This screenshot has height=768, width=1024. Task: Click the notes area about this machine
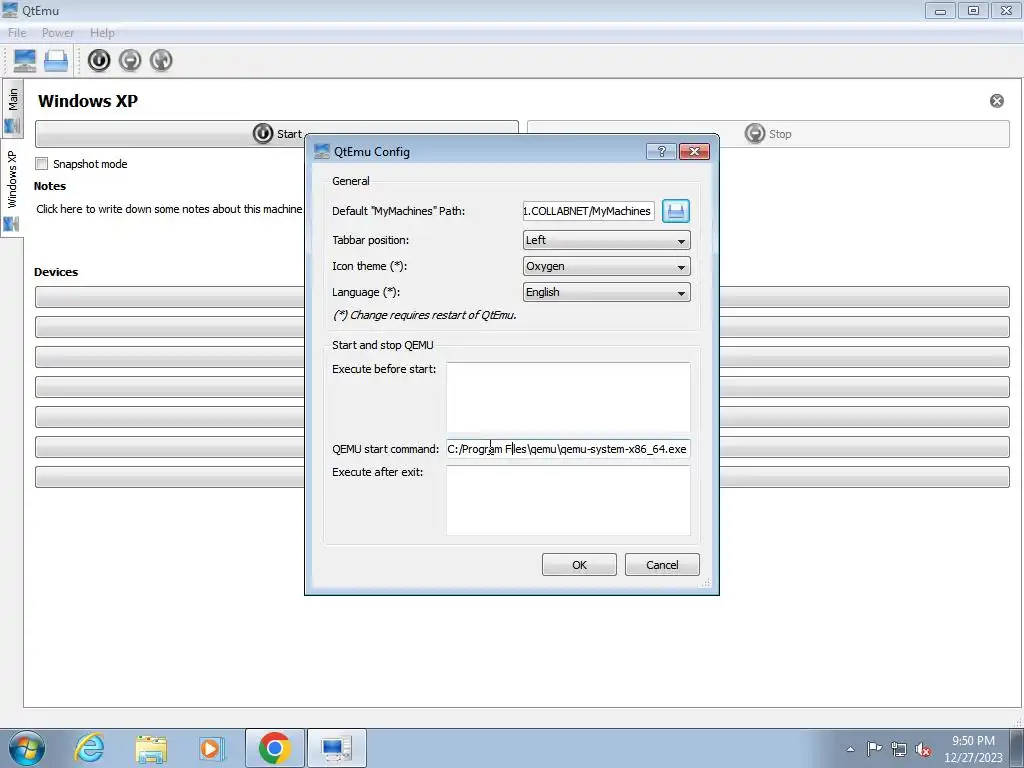[169, 209]
